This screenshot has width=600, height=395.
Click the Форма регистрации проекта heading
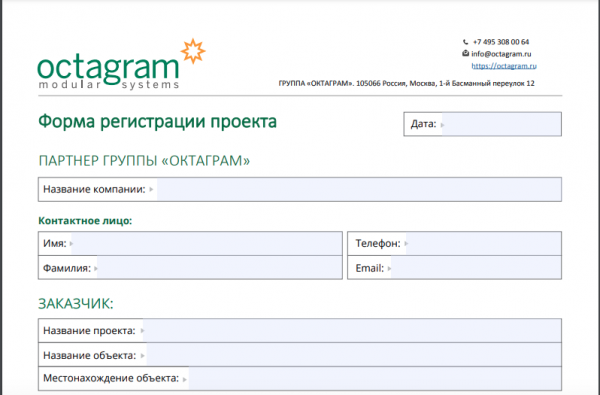pos(157,121)
